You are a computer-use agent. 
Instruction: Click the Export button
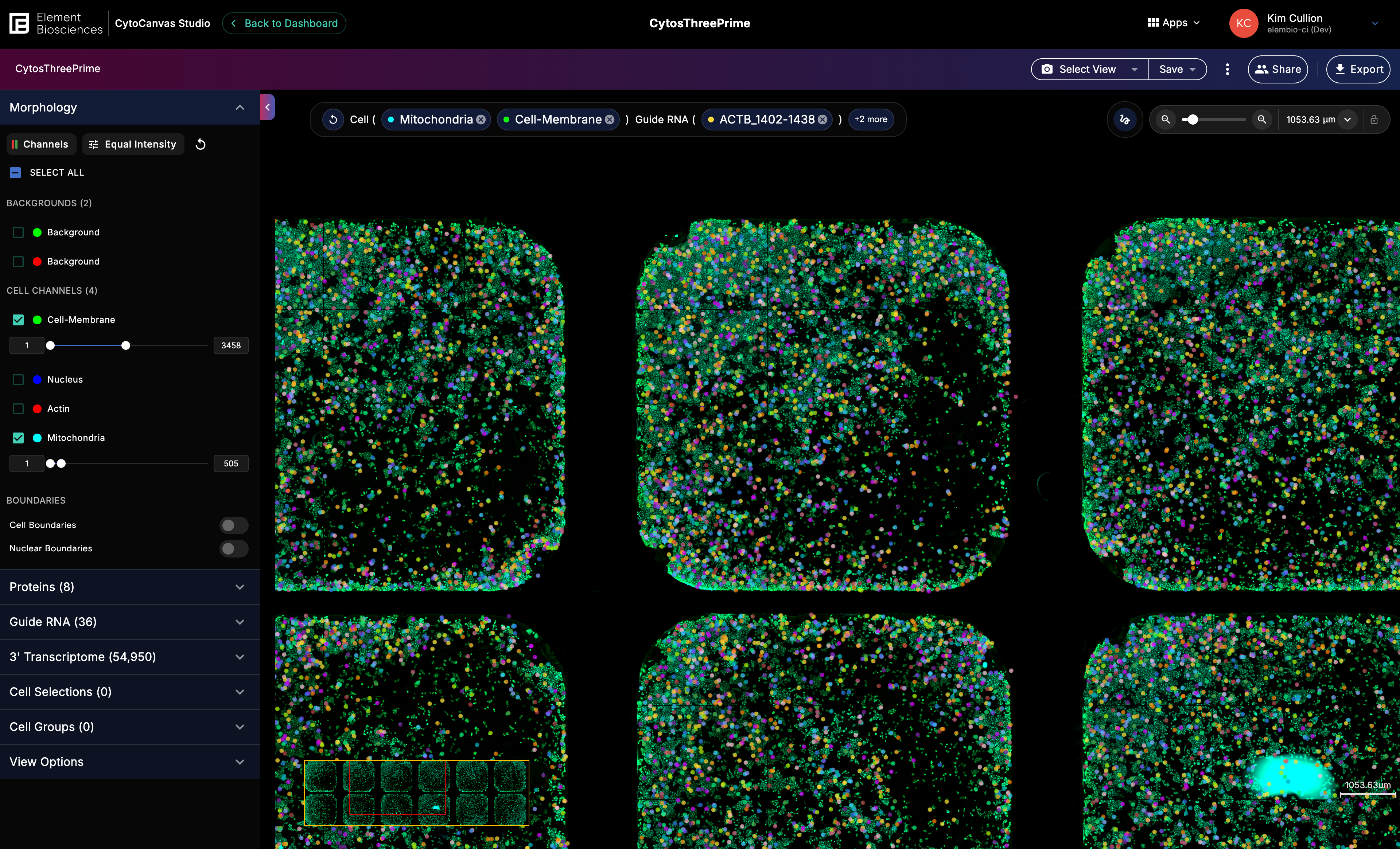(x=1358, y=69)
